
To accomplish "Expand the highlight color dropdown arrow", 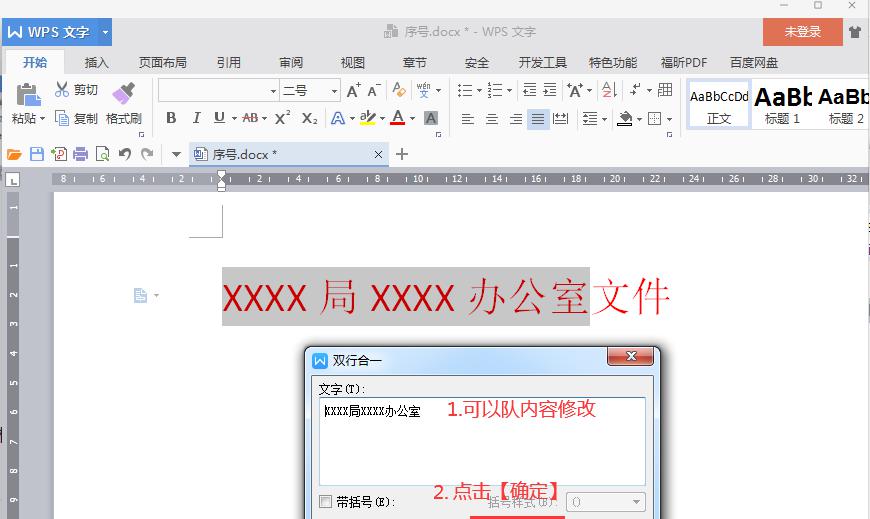I will [x=382, y=119].
